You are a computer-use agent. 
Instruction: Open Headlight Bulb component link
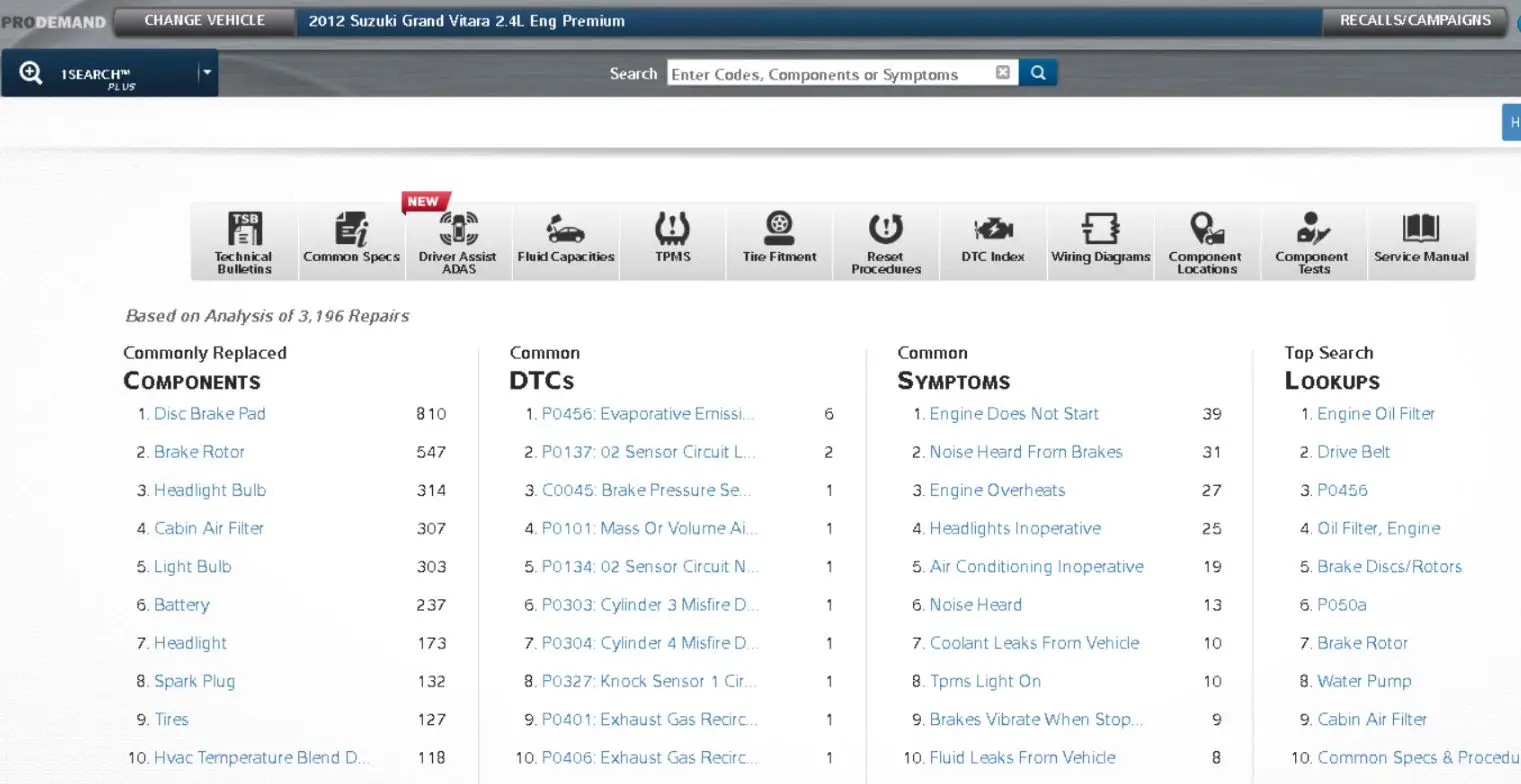pyautogui.click(x=210, y=490)
